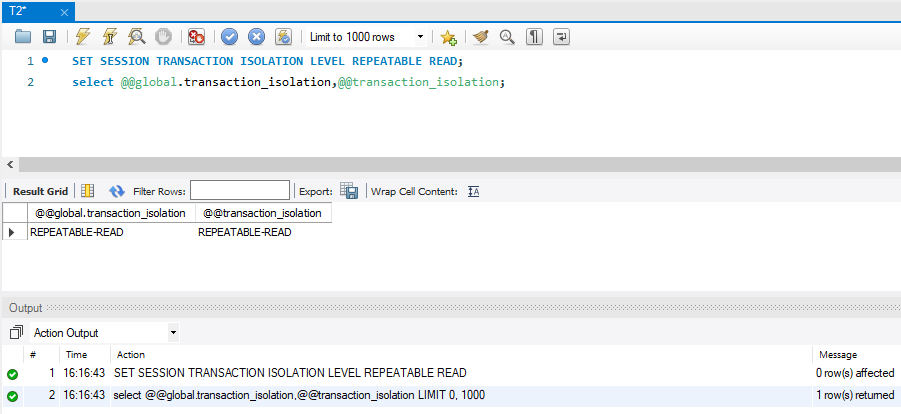Place cursor in SQL line 1 statement
The height and width of the screenshot is (414, 901).
(267, 61)
